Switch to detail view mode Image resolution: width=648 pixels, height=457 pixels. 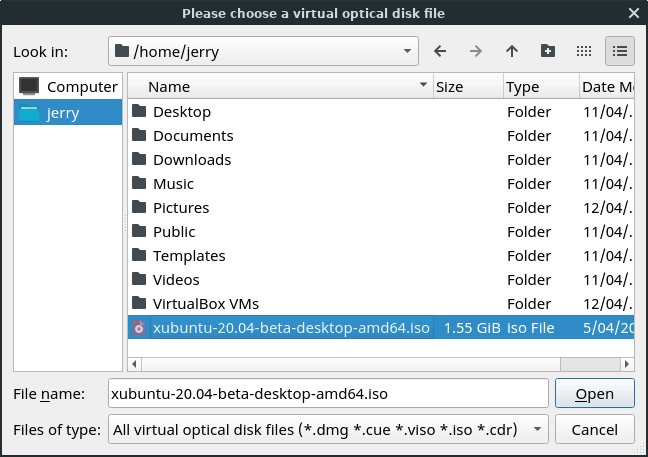(619, 51)
